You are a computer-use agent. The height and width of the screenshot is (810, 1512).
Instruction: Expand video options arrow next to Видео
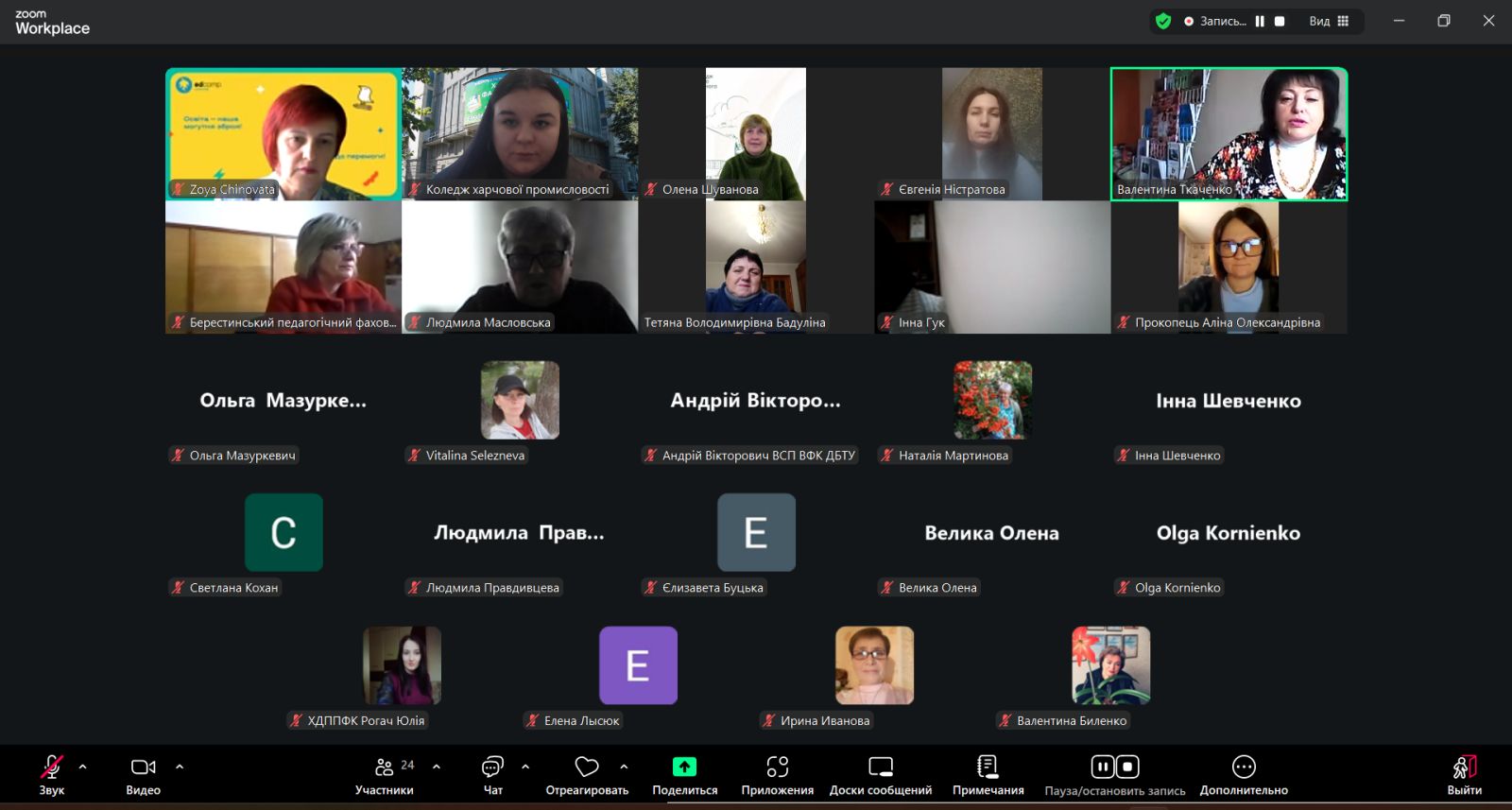pyautogui.click(x=180, y=767)
